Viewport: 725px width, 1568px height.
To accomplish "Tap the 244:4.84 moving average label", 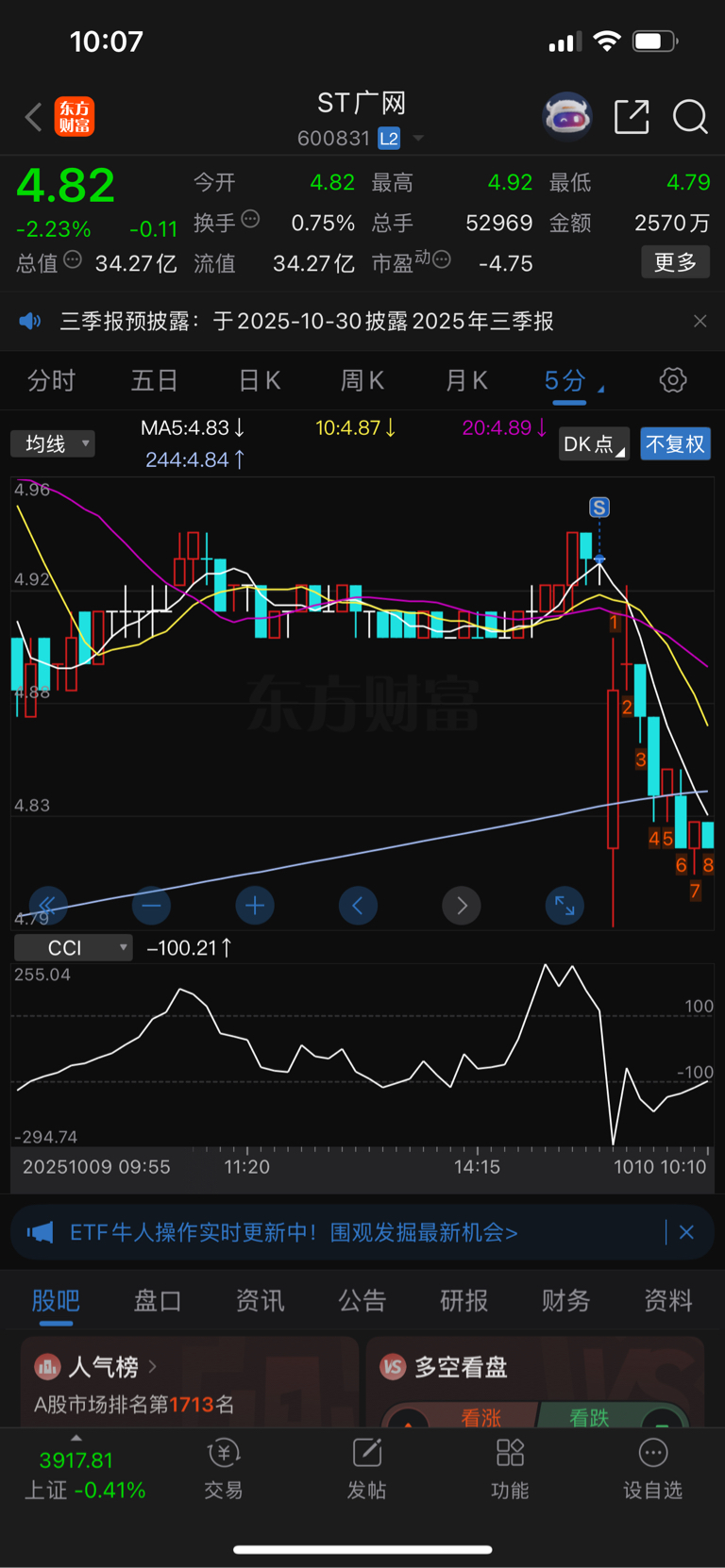I will pyautogui.click(x=194, y=459).
